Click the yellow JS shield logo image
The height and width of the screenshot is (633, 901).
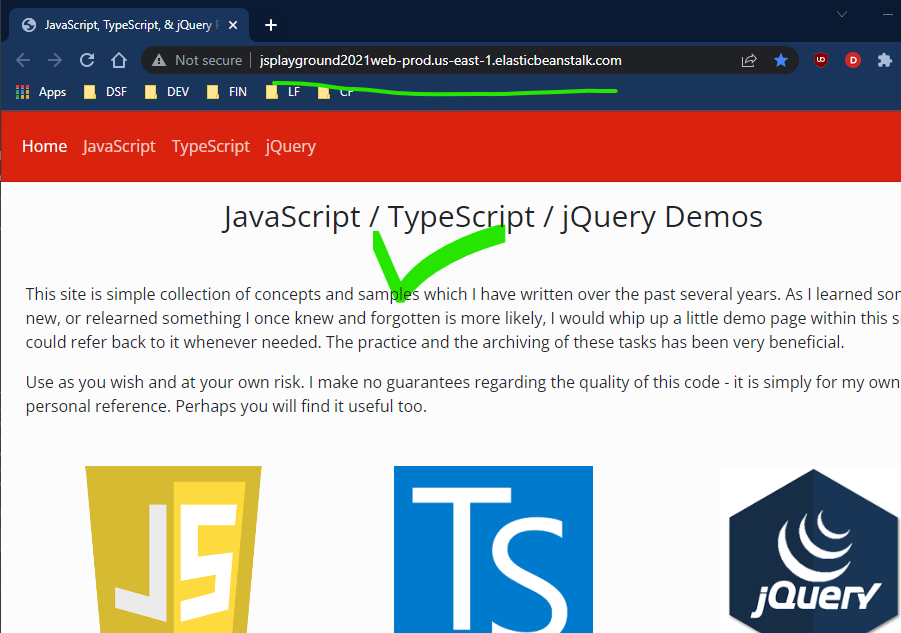pyautogui.click(x=173, y=549)
